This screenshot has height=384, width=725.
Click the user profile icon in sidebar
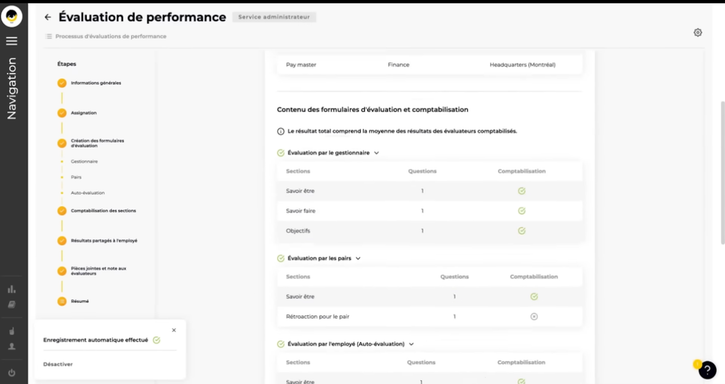[12, 346]
